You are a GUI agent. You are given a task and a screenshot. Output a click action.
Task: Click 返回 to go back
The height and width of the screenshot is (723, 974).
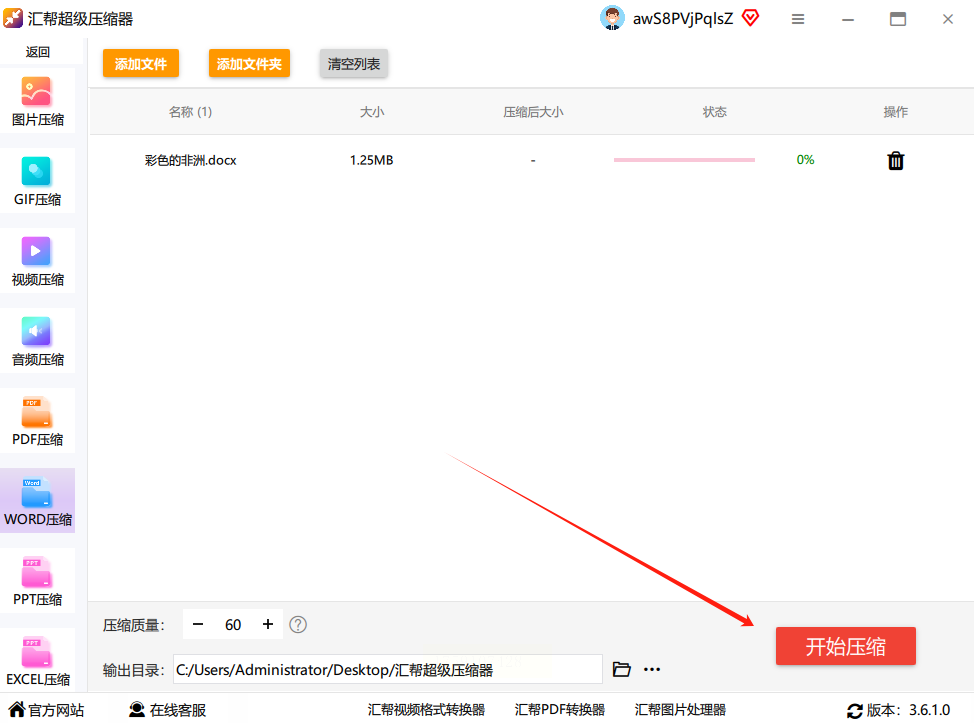[38, 52]
